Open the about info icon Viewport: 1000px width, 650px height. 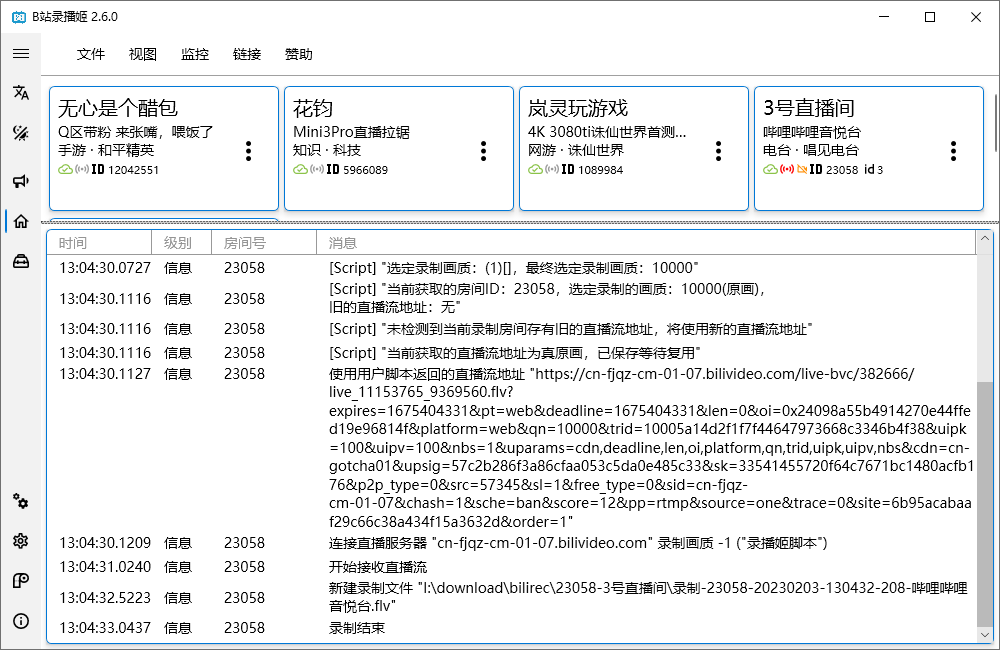coord(21,621)
